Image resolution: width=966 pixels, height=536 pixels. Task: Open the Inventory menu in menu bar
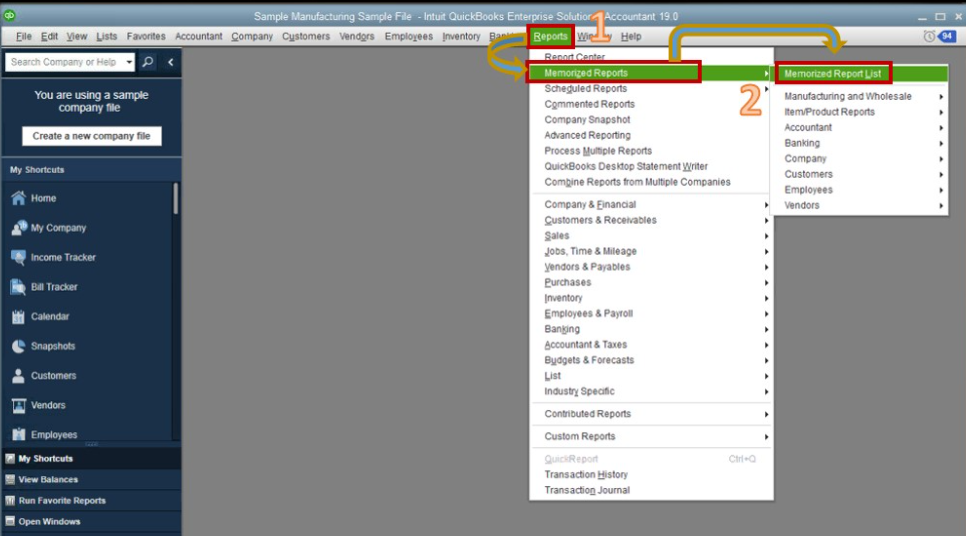click(461, 36)
